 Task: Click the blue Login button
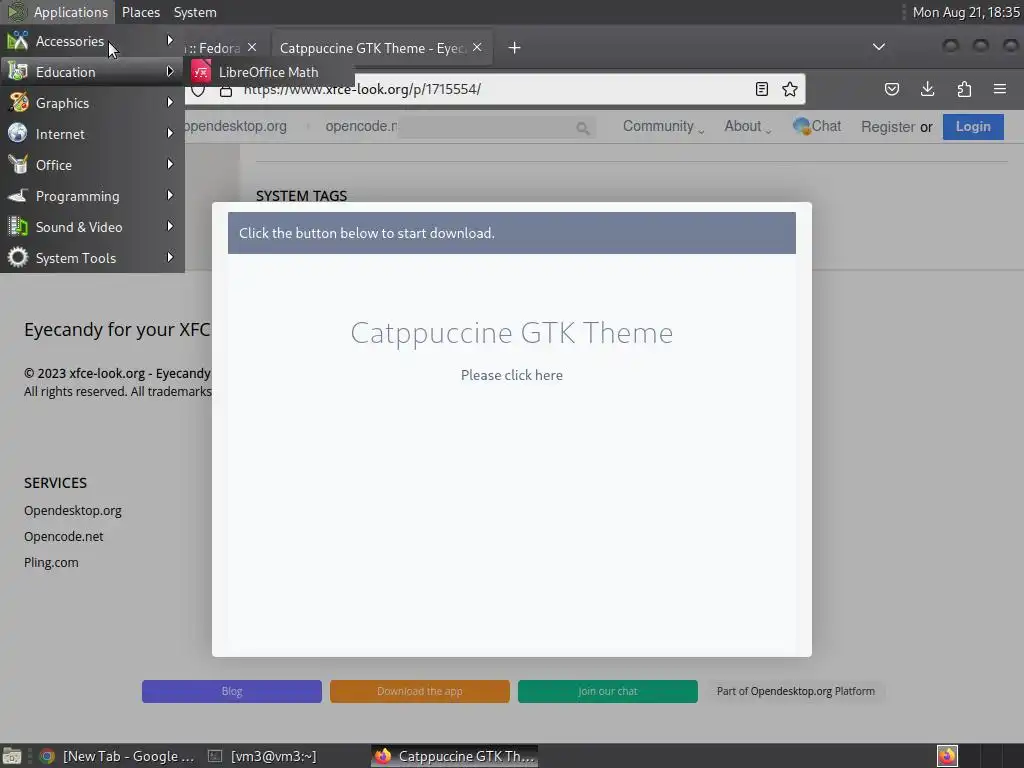click(x=973, y=127)
